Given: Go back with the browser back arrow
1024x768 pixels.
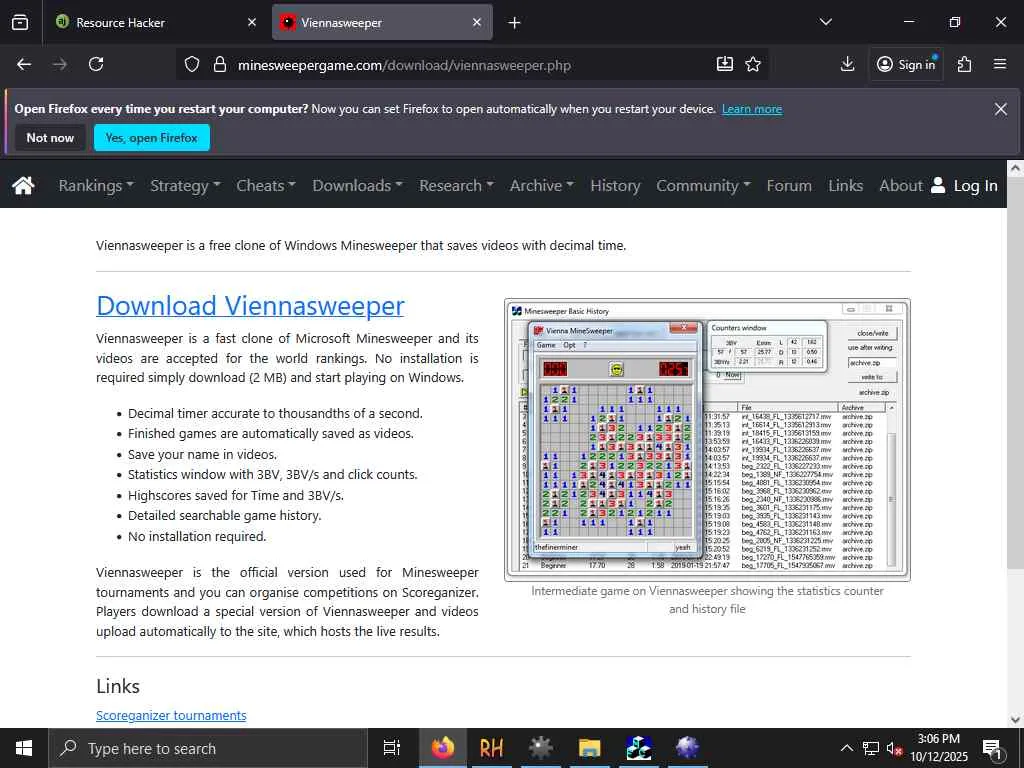Looking at the screenshot, I should click(24, 64).
